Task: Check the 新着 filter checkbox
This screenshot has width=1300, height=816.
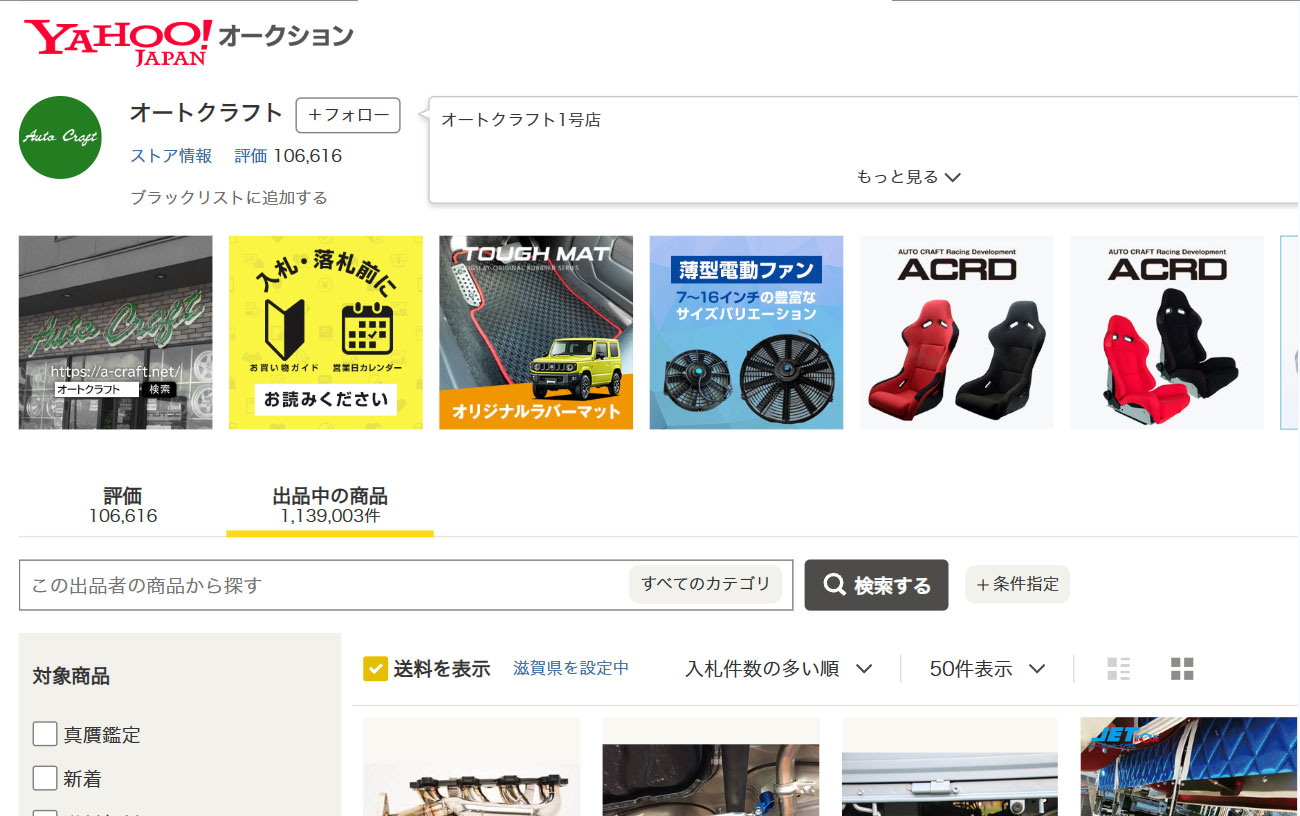Action: 45,778
